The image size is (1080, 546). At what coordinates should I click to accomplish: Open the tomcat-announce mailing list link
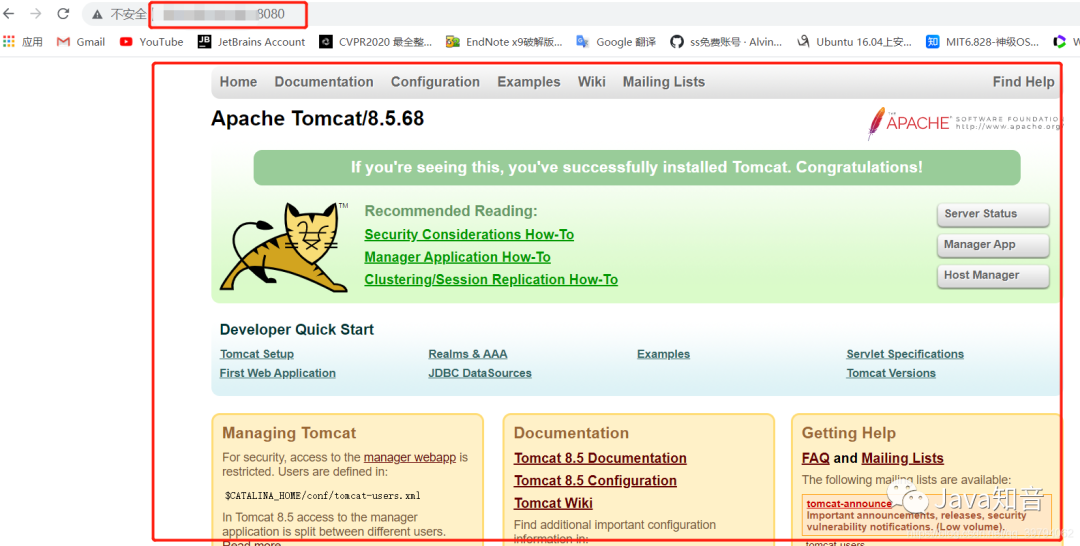(849, 504)
